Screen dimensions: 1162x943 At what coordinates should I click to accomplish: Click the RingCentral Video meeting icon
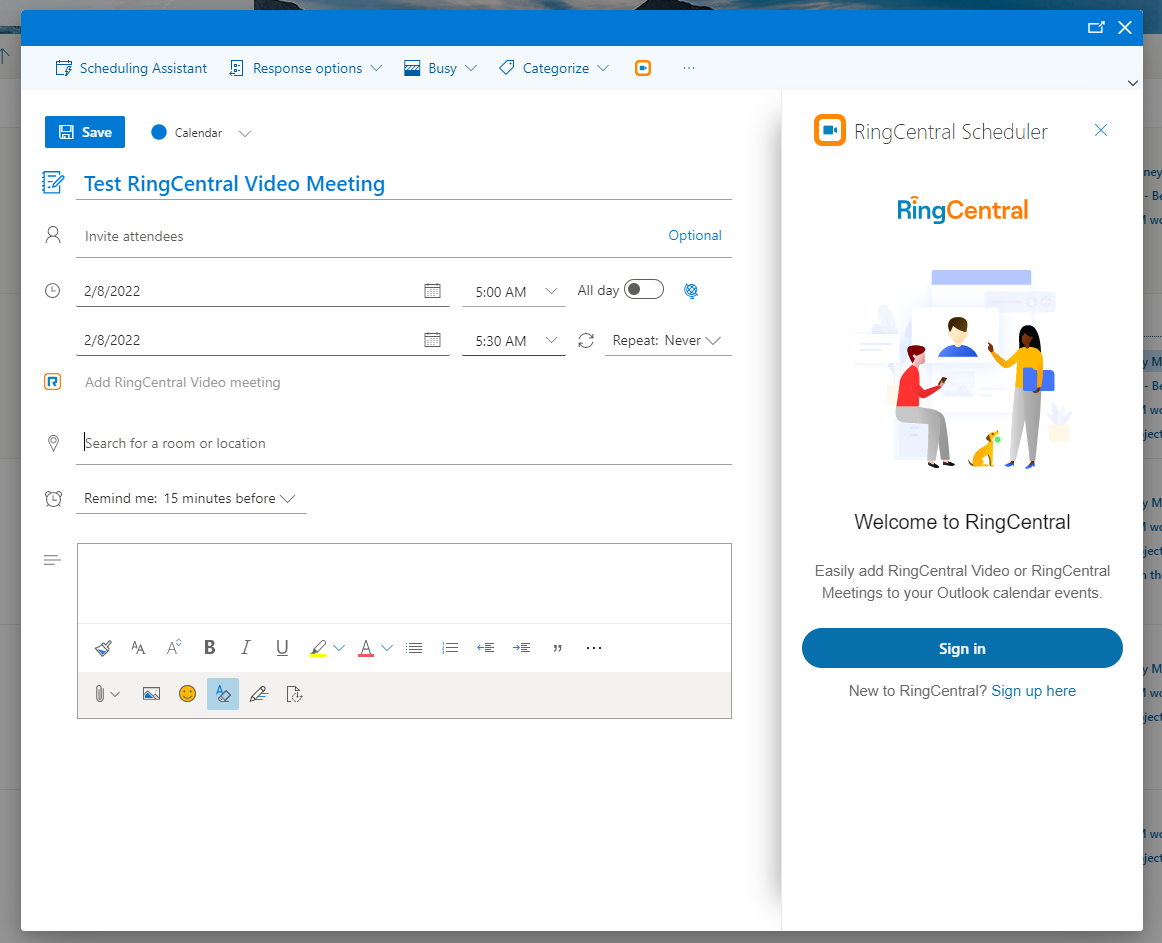pos(53,382)
